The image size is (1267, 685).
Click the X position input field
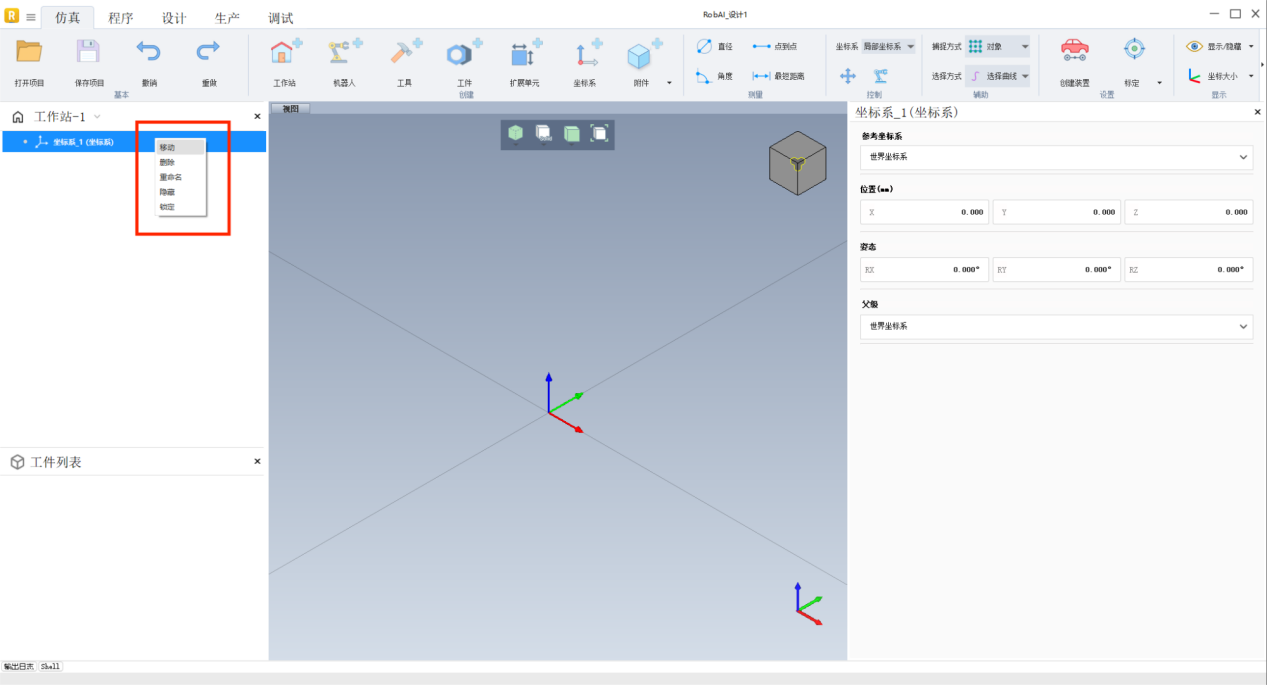pos(924,212)
